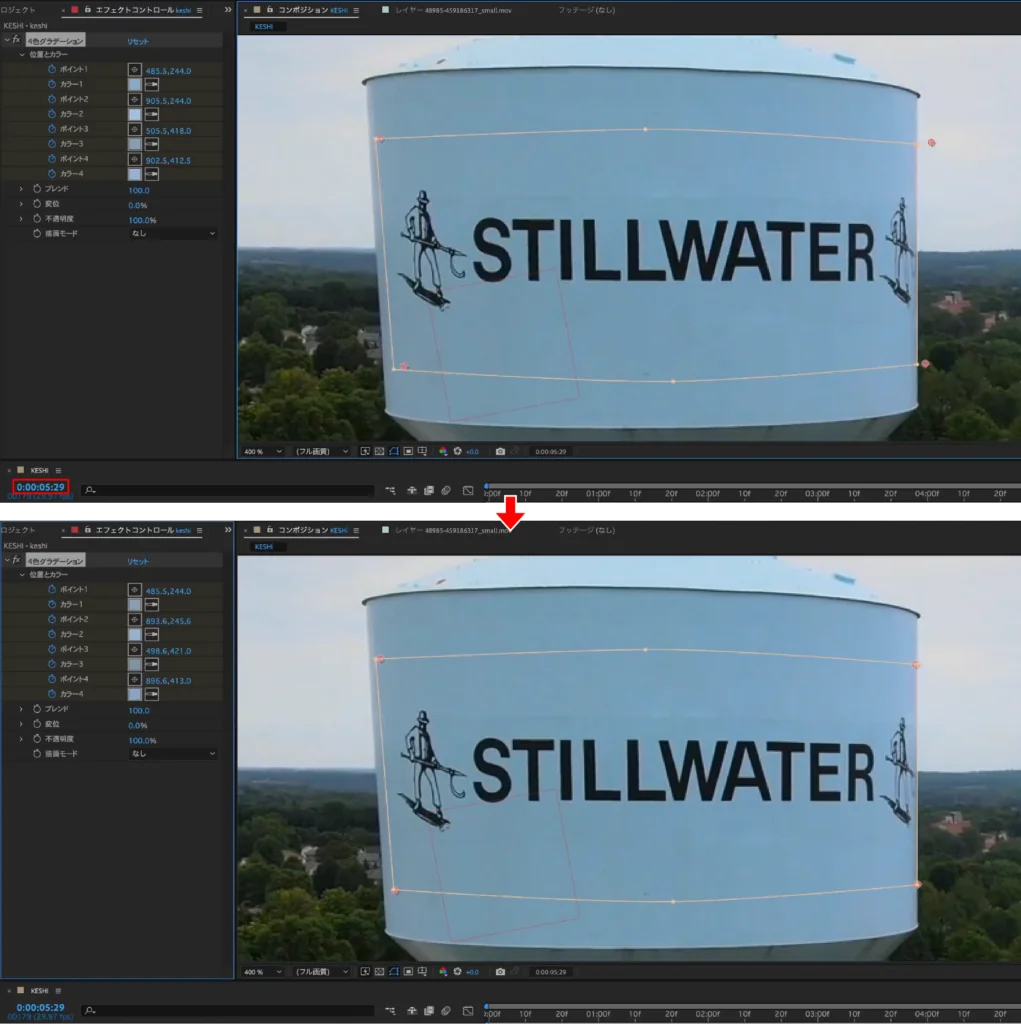Screen dimensions: 1021x1024
Task: Toggle fast preview icon in the upper viewer
Action: (x=365, y=451)
